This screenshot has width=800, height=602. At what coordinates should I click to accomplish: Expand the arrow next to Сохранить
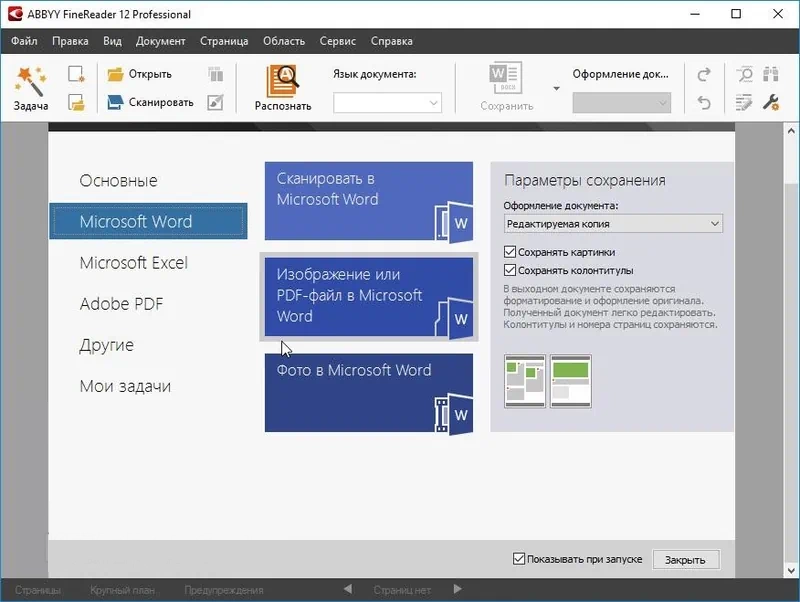[556, 88]
